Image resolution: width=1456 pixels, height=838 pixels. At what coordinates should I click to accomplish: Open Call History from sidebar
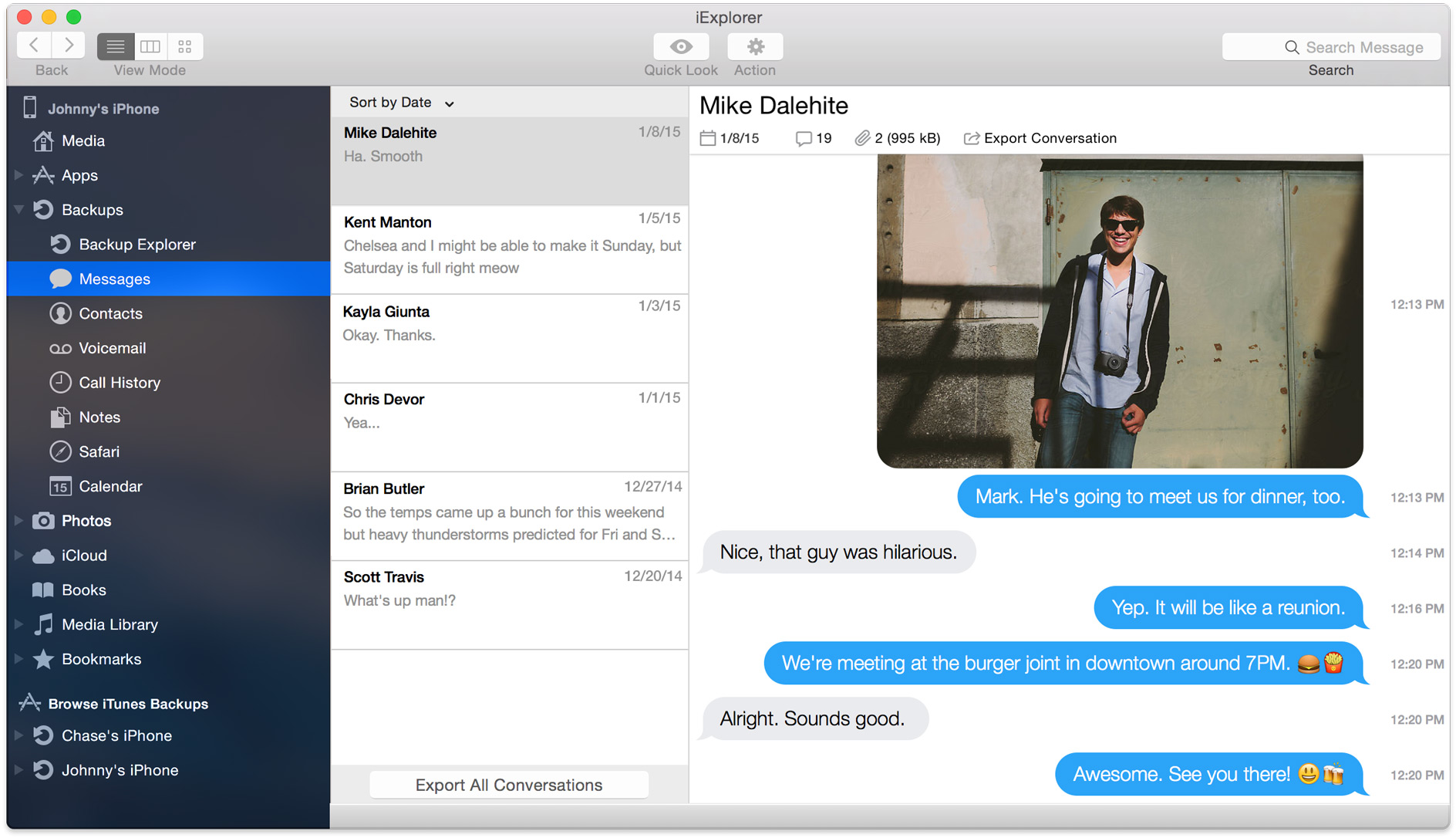point(119,383)
